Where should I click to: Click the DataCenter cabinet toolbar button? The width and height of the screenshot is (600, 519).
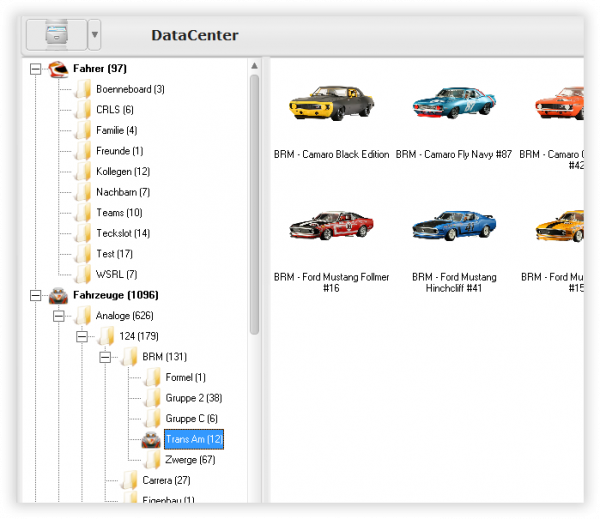[57, 35]
